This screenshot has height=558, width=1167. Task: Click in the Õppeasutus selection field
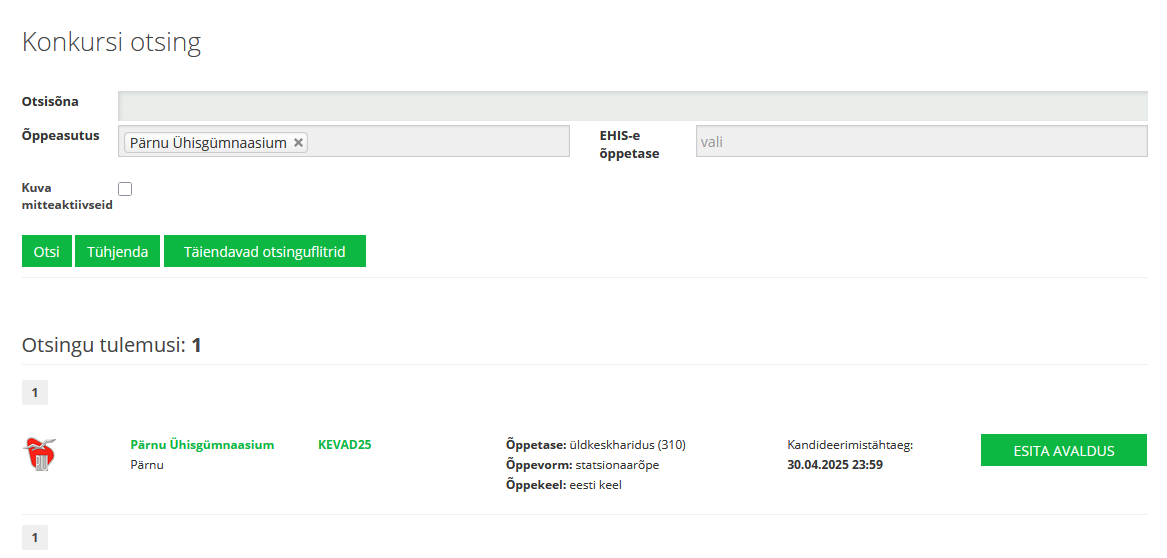[x=344, y=141]
